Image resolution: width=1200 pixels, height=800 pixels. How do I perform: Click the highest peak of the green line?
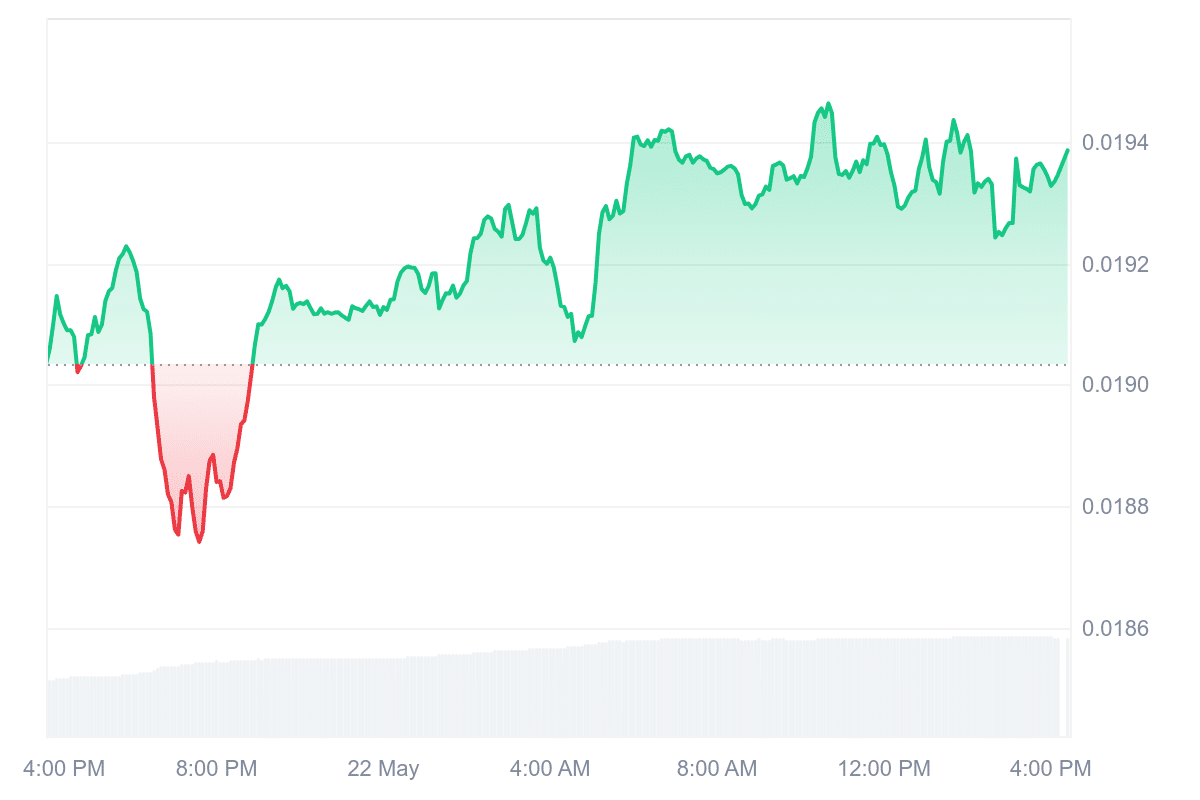[x=828, y=103]
